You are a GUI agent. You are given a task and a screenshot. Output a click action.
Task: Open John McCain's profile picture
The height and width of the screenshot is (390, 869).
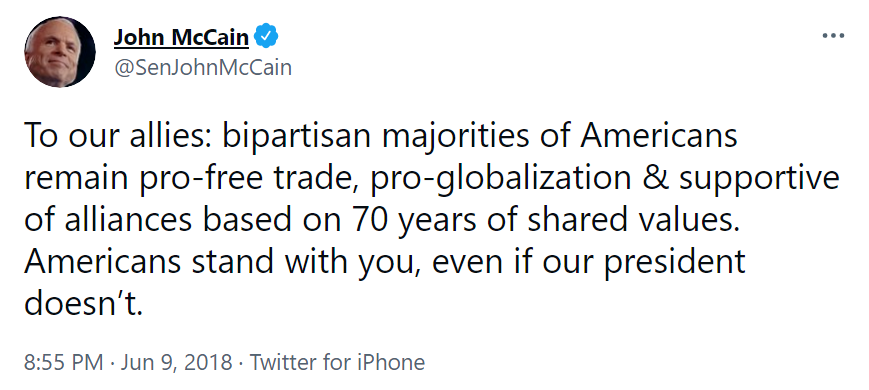(x=60, y=52)
